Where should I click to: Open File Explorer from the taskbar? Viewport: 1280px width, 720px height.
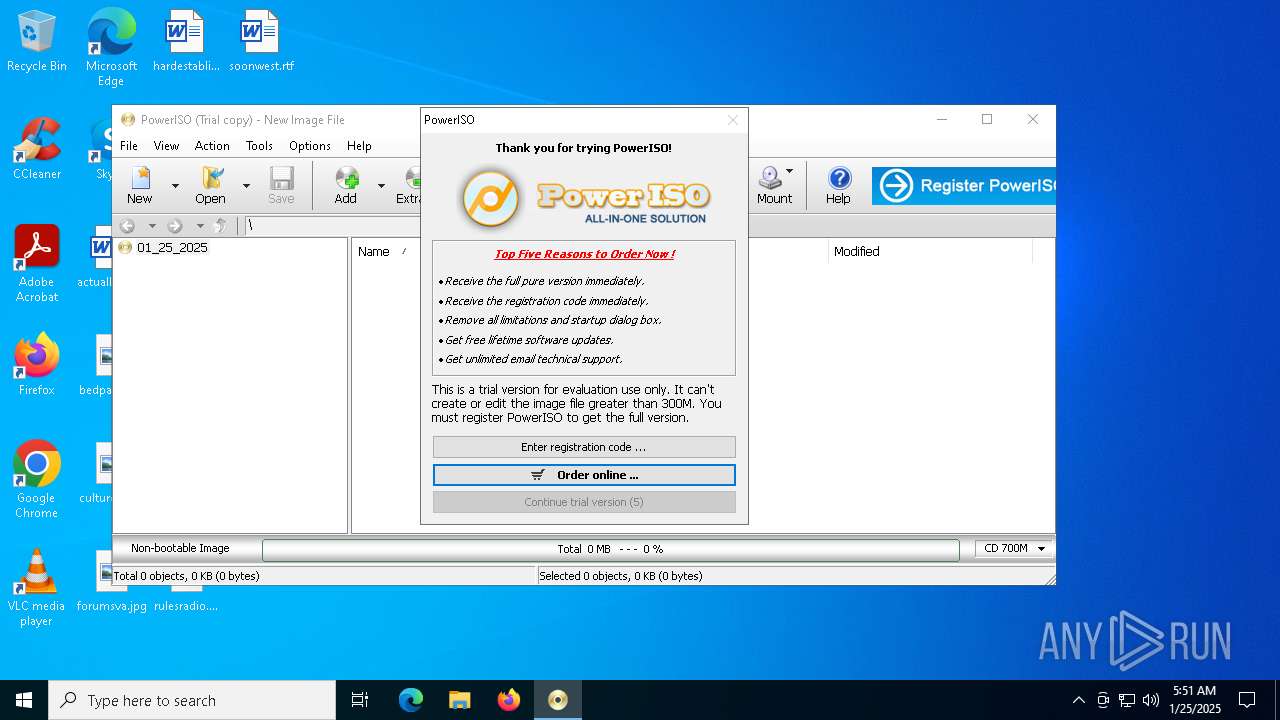pos(459,700)
